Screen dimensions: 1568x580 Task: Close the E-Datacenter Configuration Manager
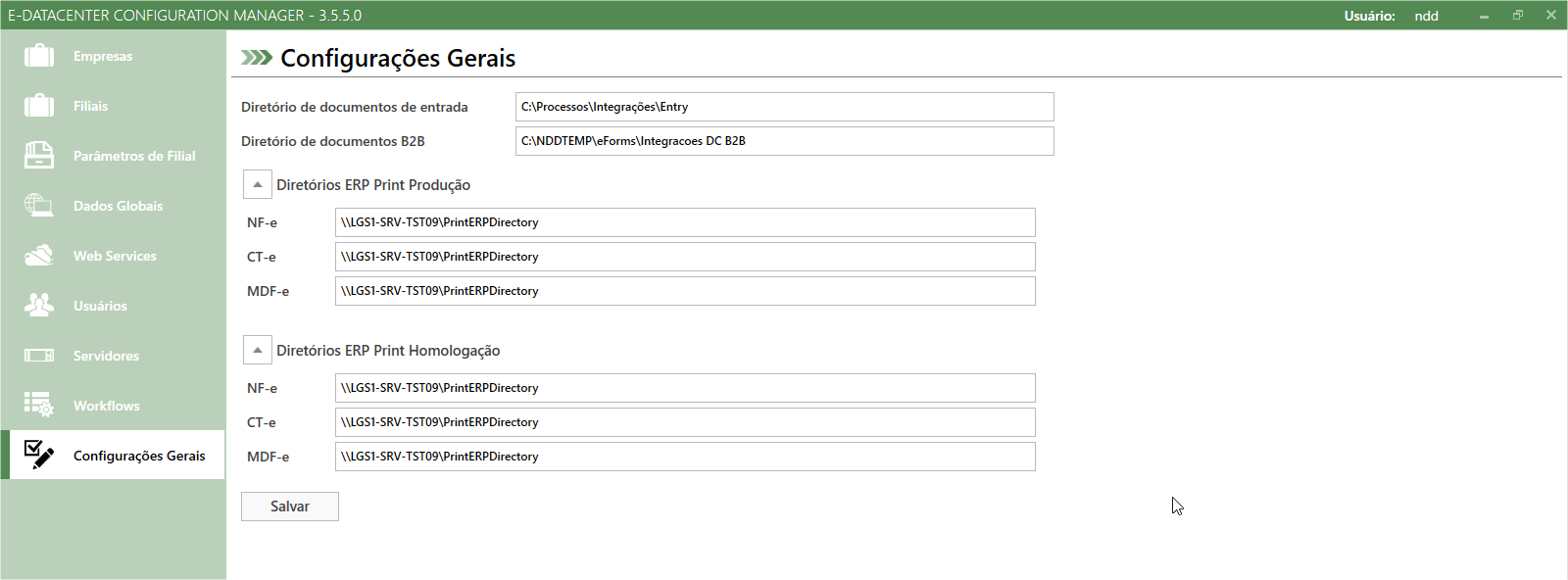tap(1551, 16)
